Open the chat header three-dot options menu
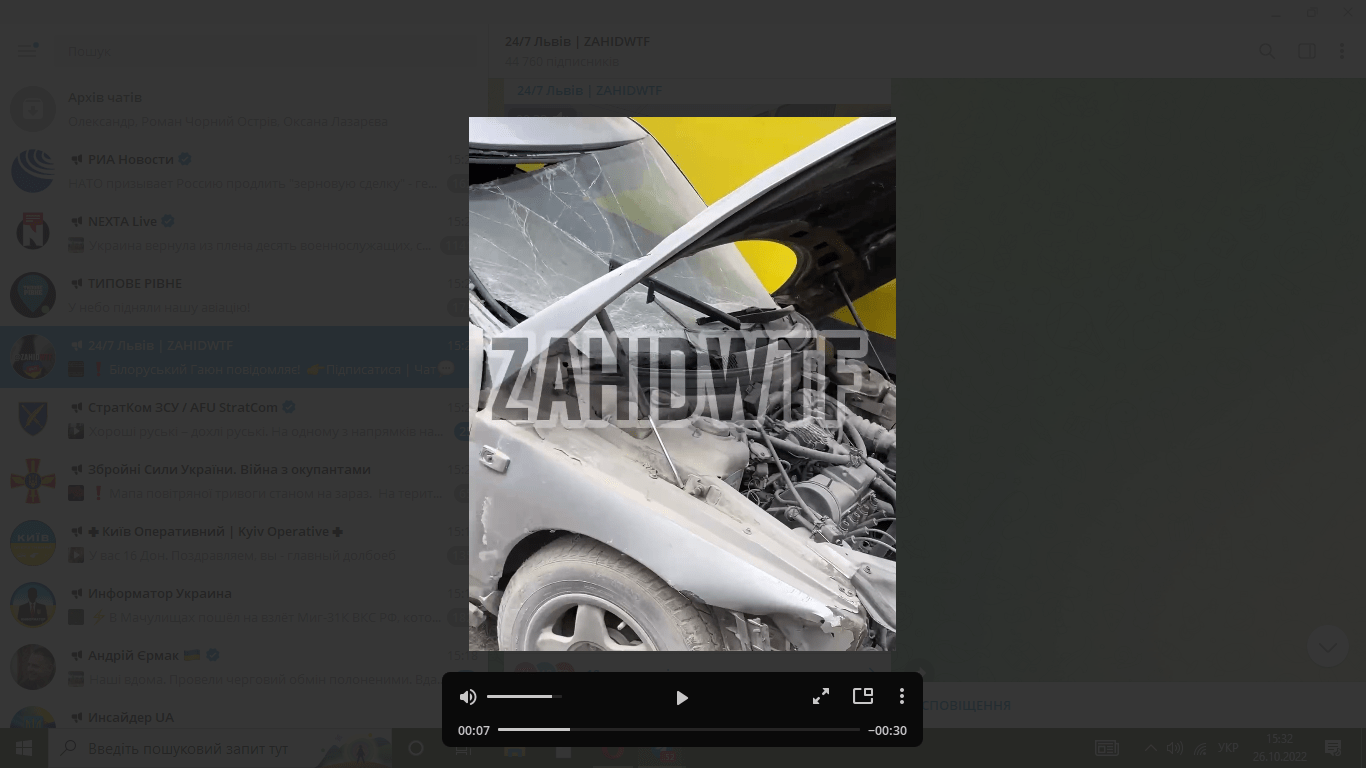The width and height of the screenshot is (1366, 768). pos(1342,51)
